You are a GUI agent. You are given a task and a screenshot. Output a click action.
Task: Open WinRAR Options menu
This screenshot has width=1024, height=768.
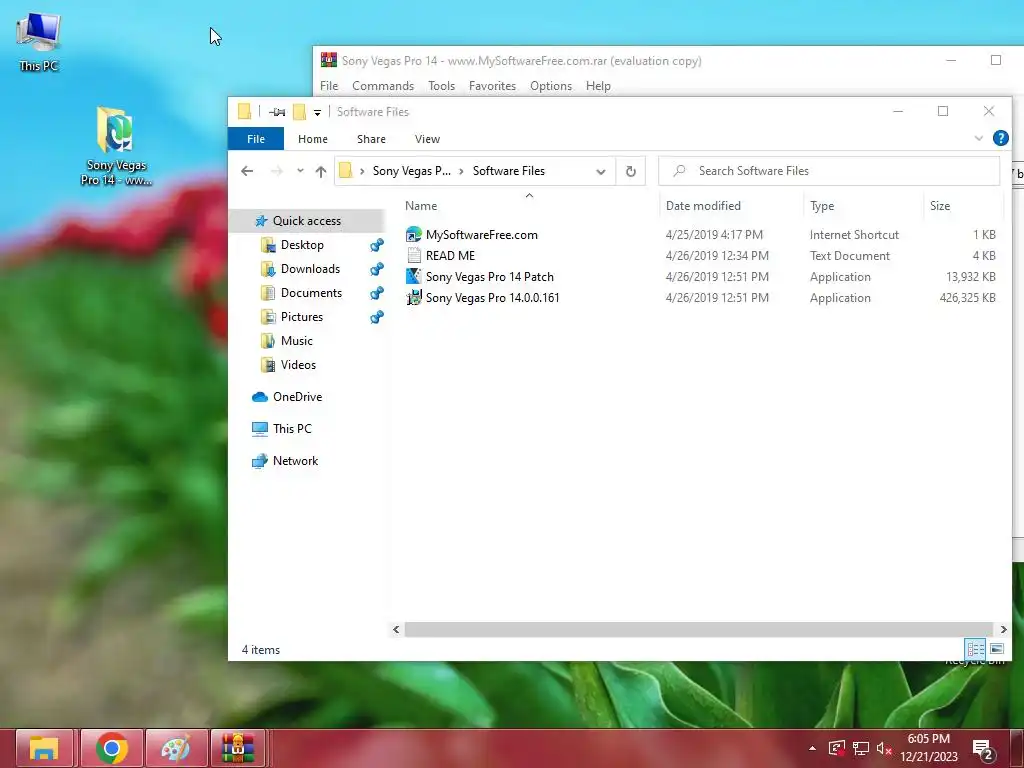[551, 86]
